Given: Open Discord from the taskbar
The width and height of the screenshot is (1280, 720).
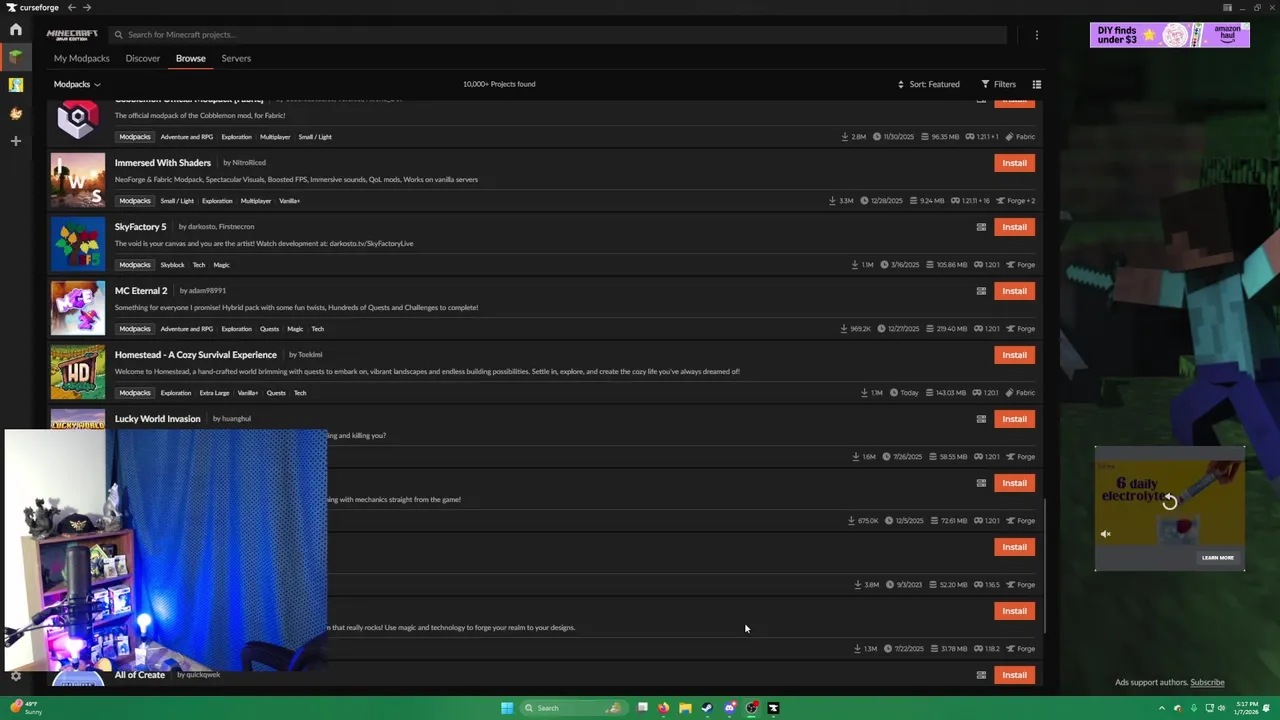Looking at the screenshot, I should click(x=730, y=708).
